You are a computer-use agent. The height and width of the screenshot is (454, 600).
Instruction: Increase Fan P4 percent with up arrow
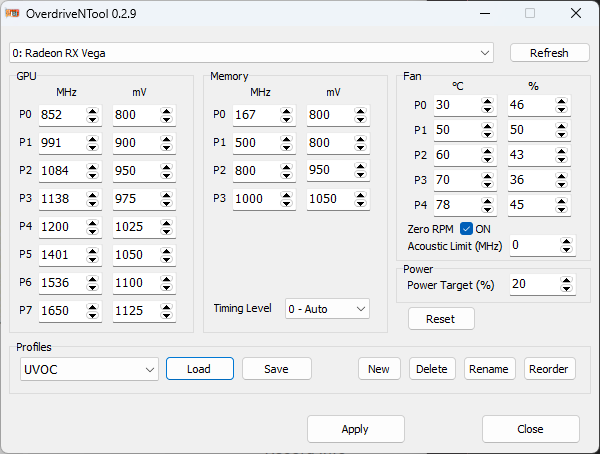click(x=561, y=201)
